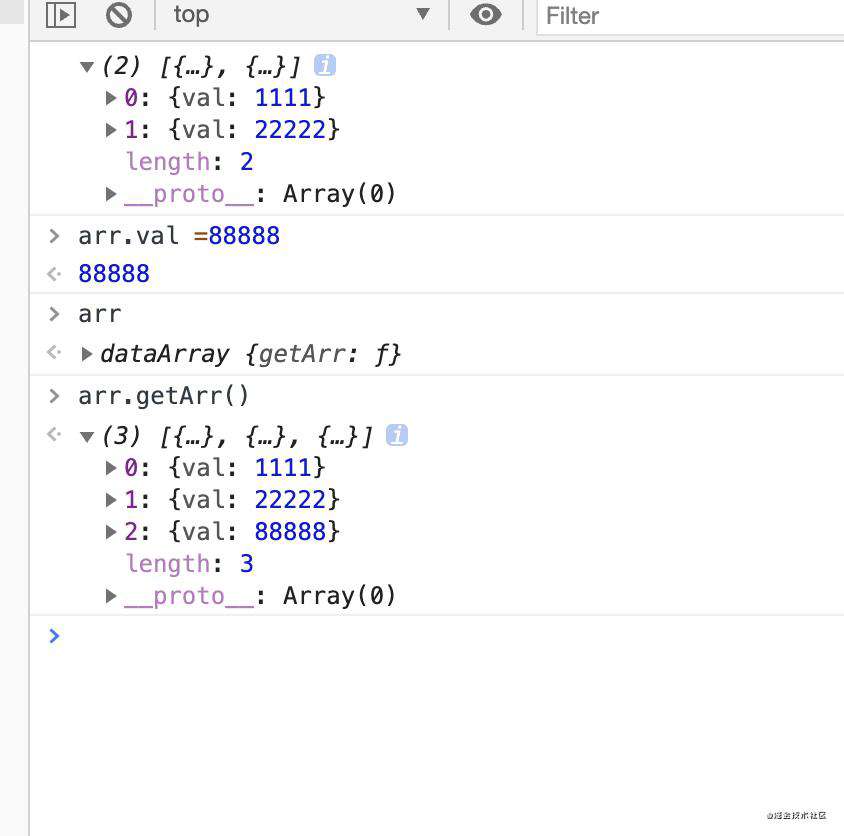Click value 22222 in the (3) array
Viewport: 844px width, 836px height.
[290, 500]
